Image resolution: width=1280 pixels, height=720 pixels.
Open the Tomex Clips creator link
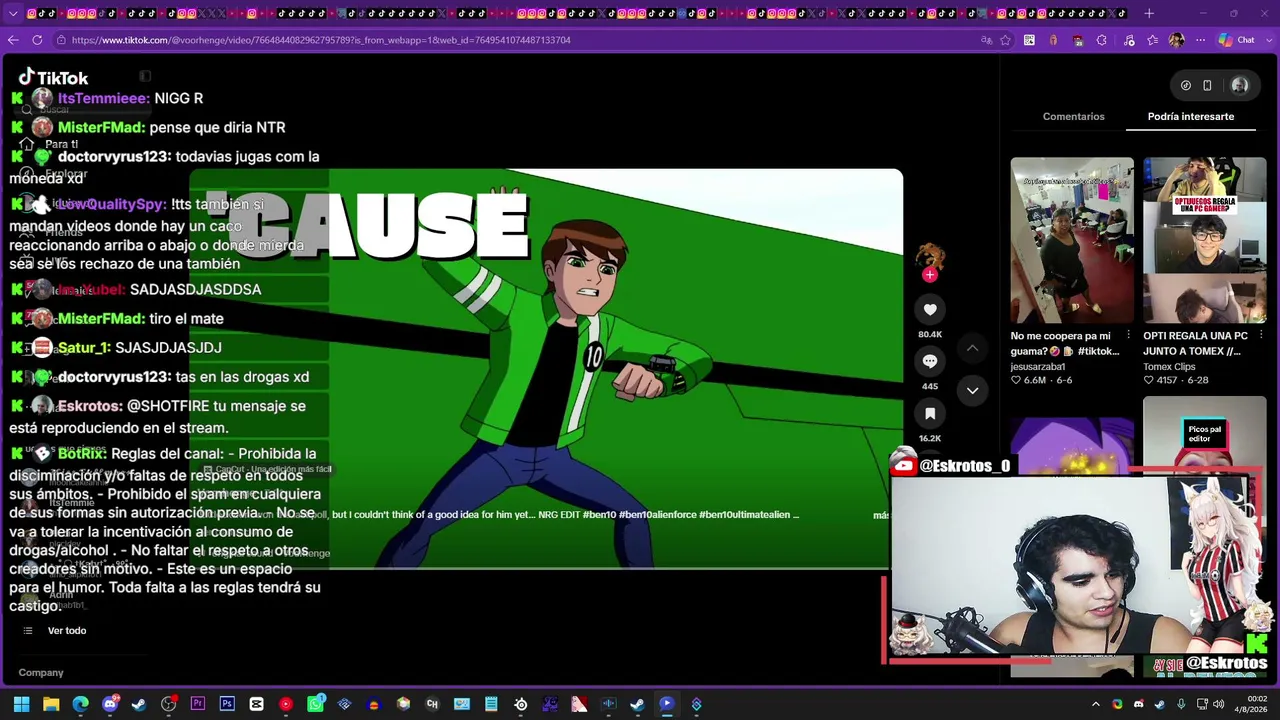click(x=1169, y=367)
